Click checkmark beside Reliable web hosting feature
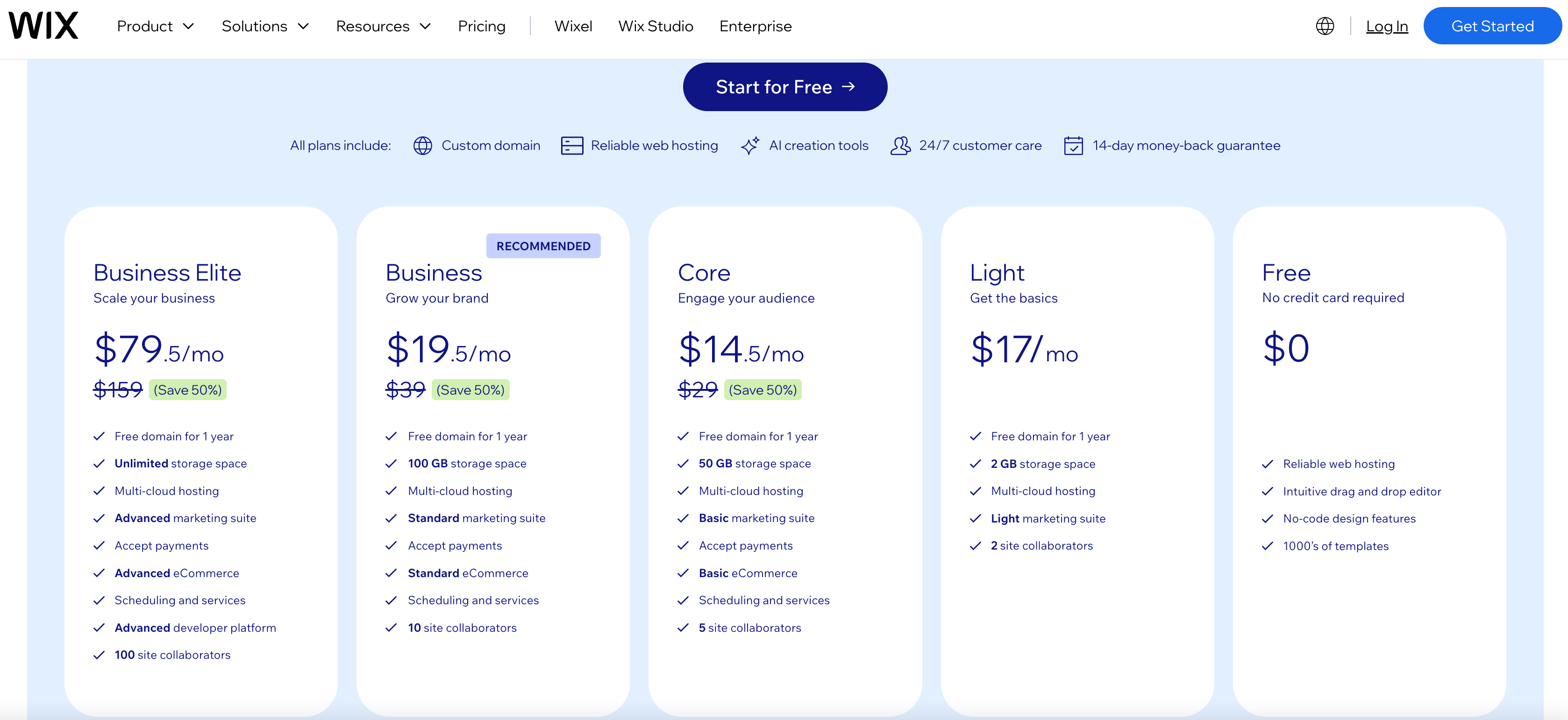The image size is (1568, 720). [1267, 465]
